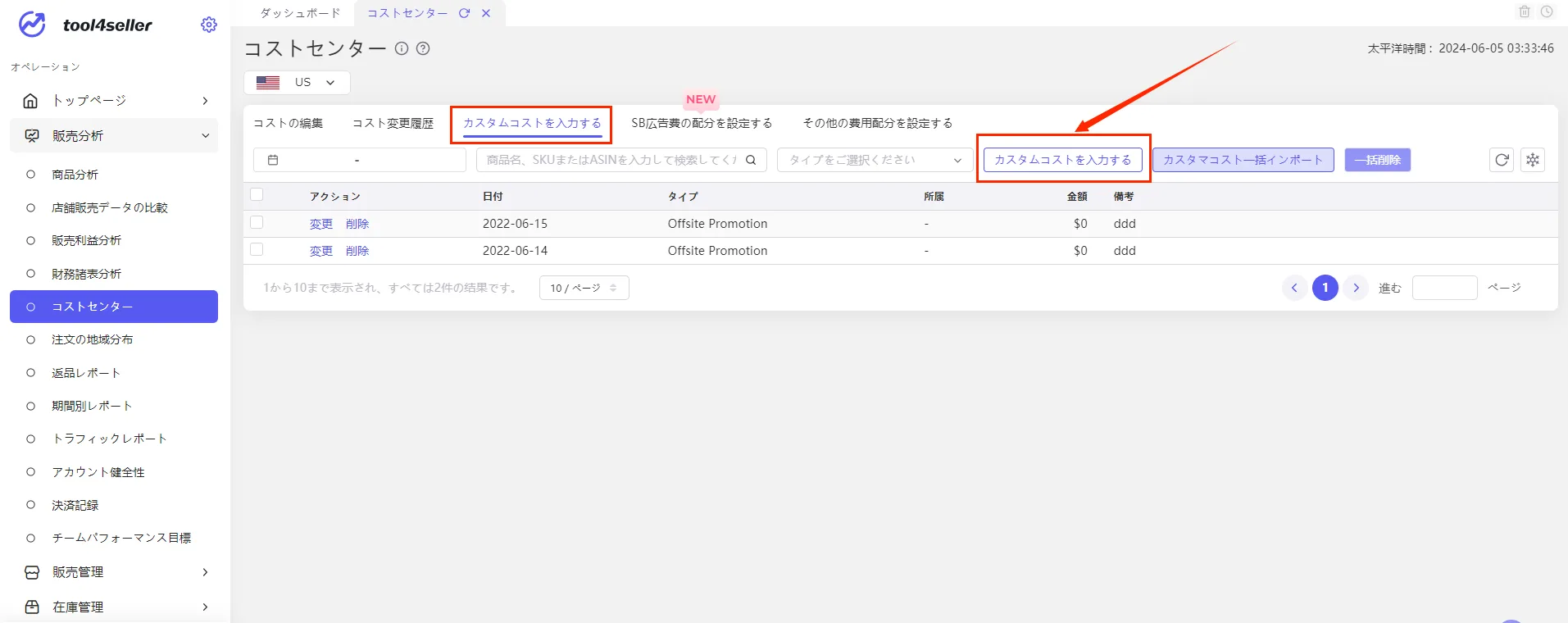Viewport: 1568px width, 623px height.
Task: Click 変更 link in 2022-06-14 row
Action: tap(321, 251)
